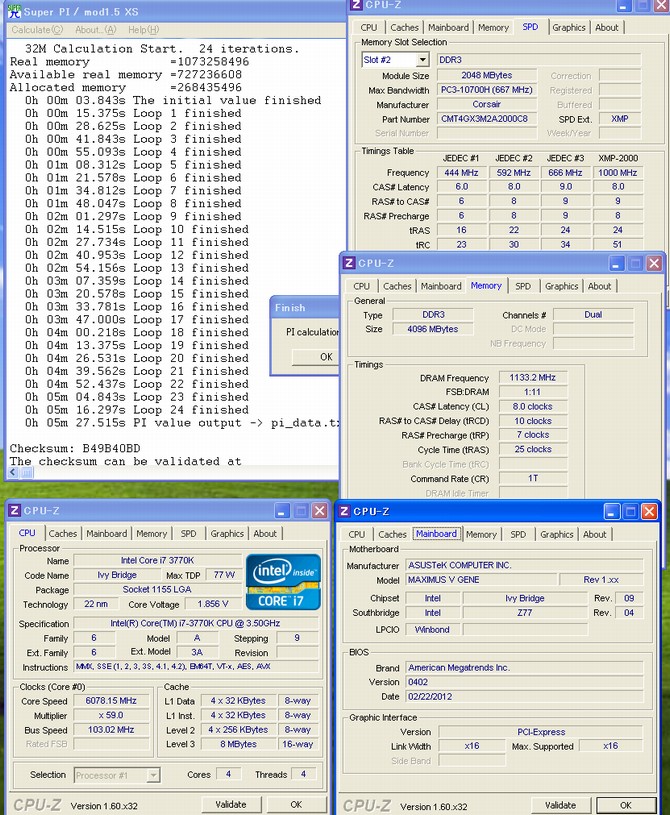
Task: Click the CPU-Z logo in Memory window title
Action: (x=349, y=263)
